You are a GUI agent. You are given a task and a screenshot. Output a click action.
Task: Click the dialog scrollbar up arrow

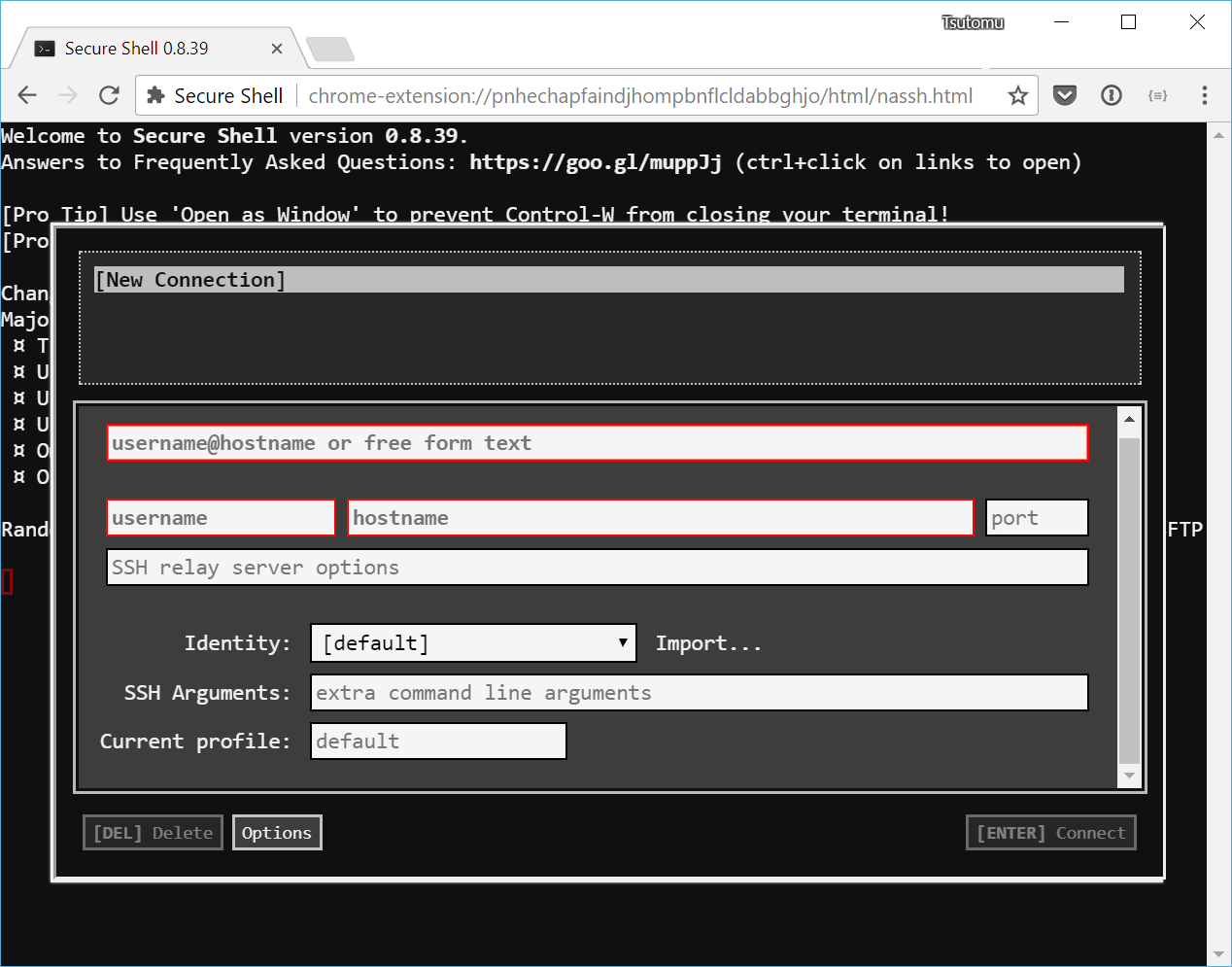[x=1129, y=420]
